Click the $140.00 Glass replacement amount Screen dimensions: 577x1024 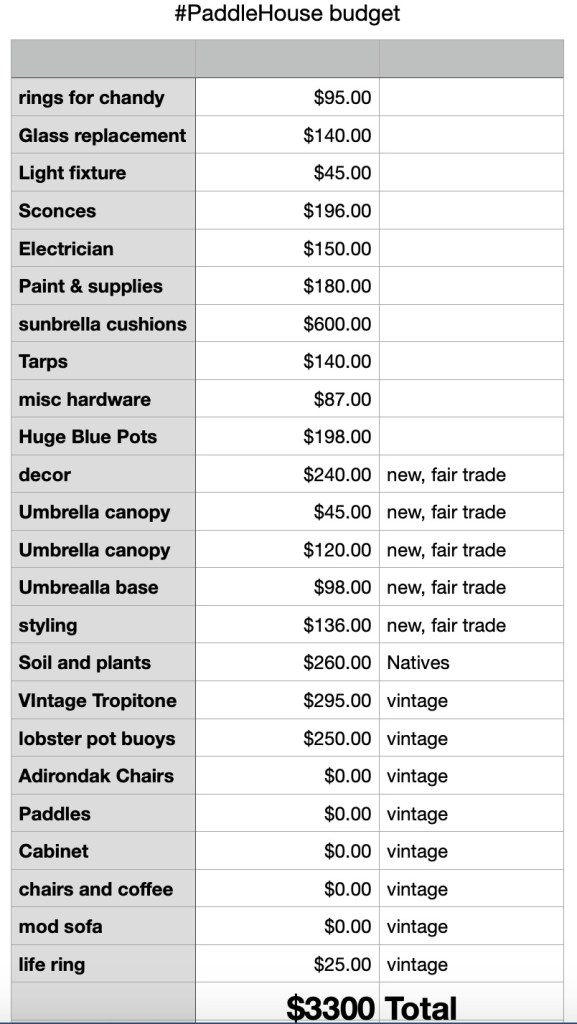point(337,135)
